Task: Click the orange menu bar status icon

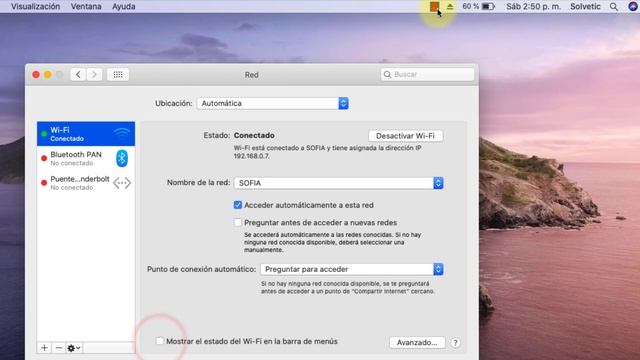Action: click(x=434, y=6)
